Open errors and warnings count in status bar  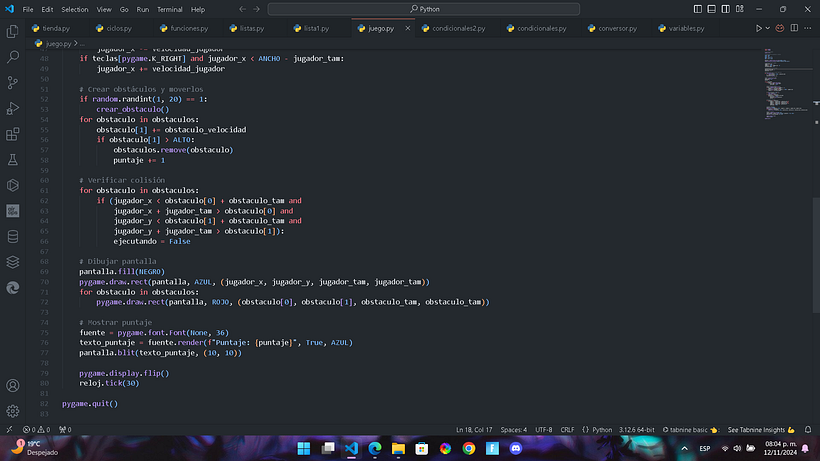pyautogui.click(x=37, y=430)
